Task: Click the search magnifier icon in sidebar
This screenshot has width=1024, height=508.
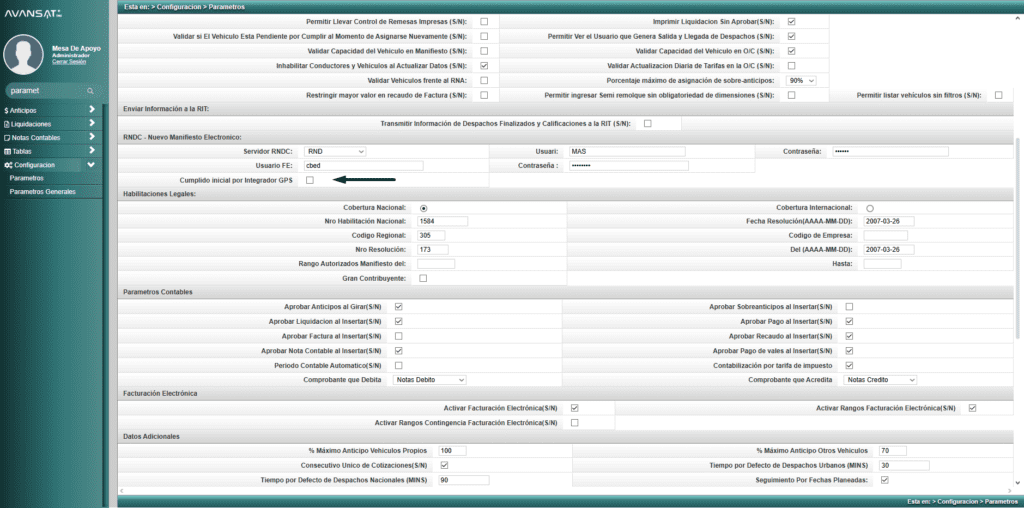Action: click(91, 90)
